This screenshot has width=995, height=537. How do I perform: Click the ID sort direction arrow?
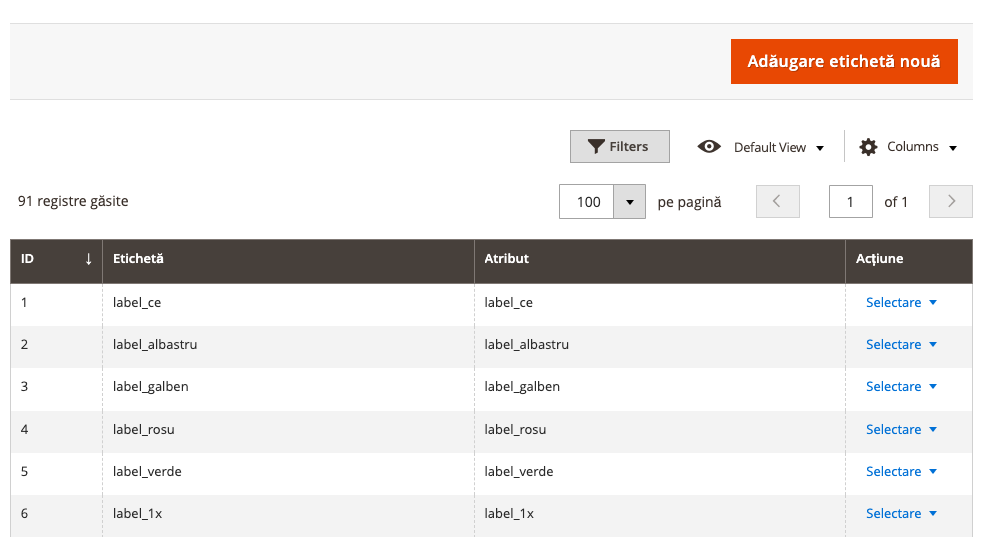(89, 258)
